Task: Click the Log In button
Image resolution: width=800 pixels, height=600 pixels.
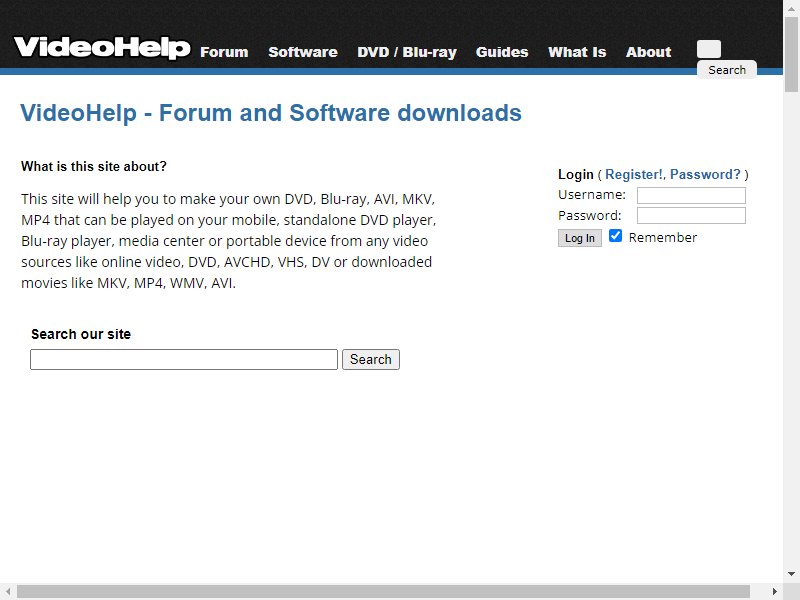Action: pyautogui.click(x=580, y=238)
